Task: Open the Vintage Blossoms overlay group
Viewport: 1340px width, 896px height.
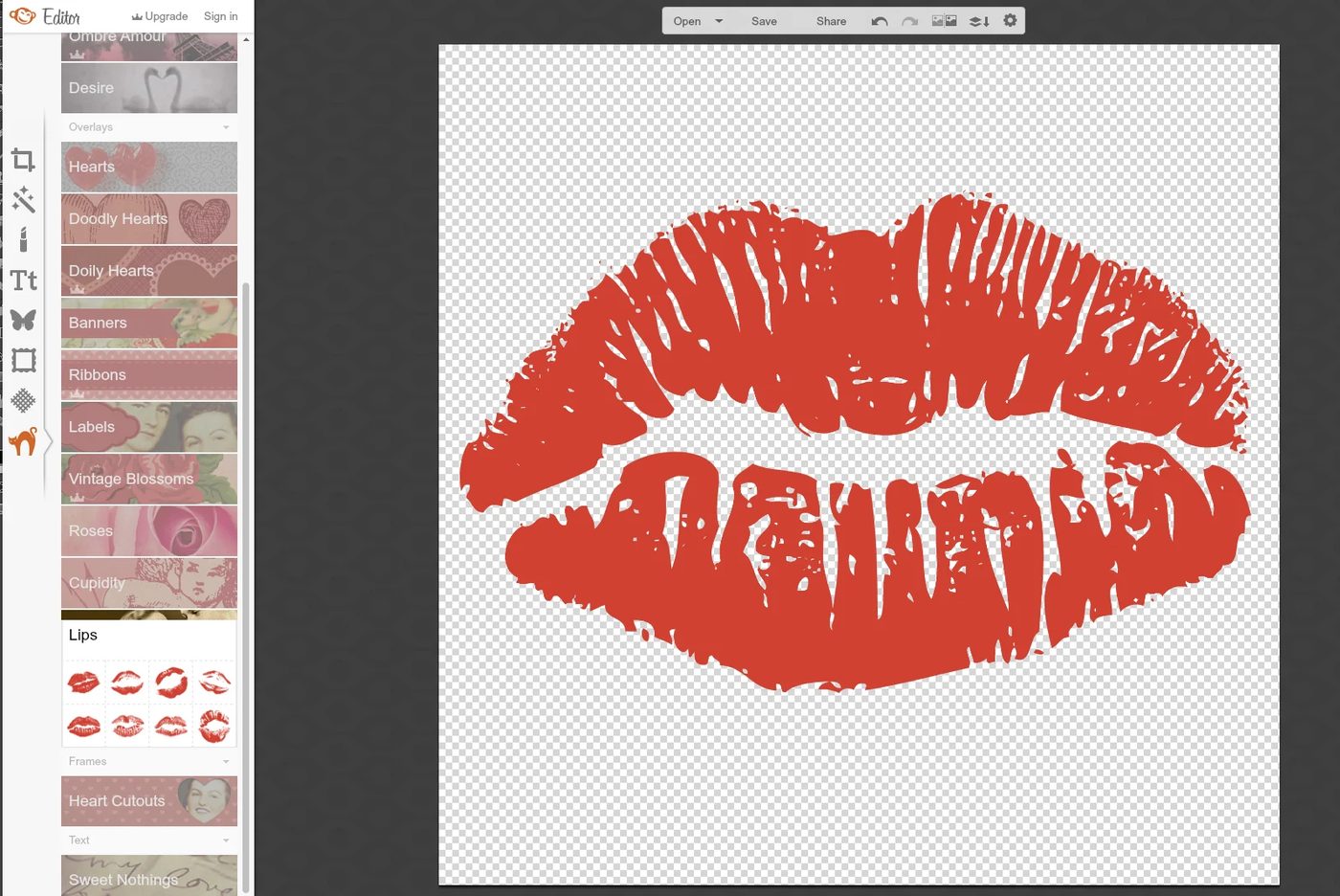Action: pyautogui.click(x=149, y=479)
